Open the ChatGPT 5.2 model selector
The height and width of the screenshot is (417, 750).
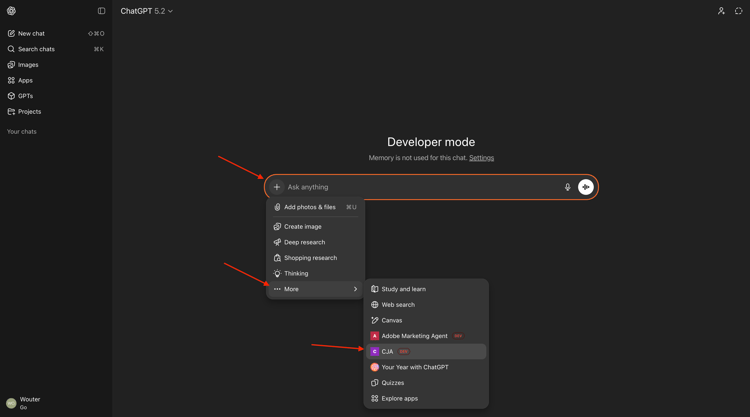(x=146, y=11)
